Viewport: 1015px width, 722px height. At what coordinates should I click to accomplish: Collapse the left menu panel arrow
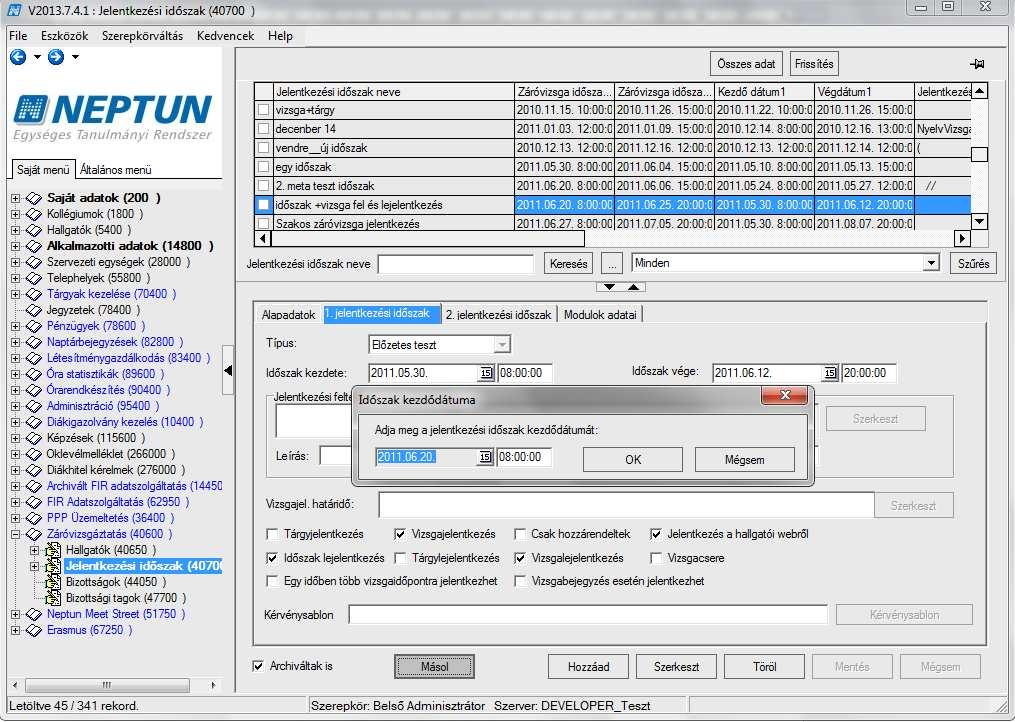(228, 370)
